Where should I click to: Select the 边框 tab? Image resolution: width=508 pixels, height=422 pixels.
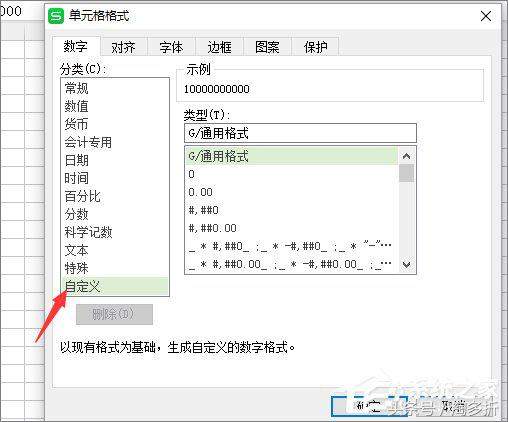(219, 47)
